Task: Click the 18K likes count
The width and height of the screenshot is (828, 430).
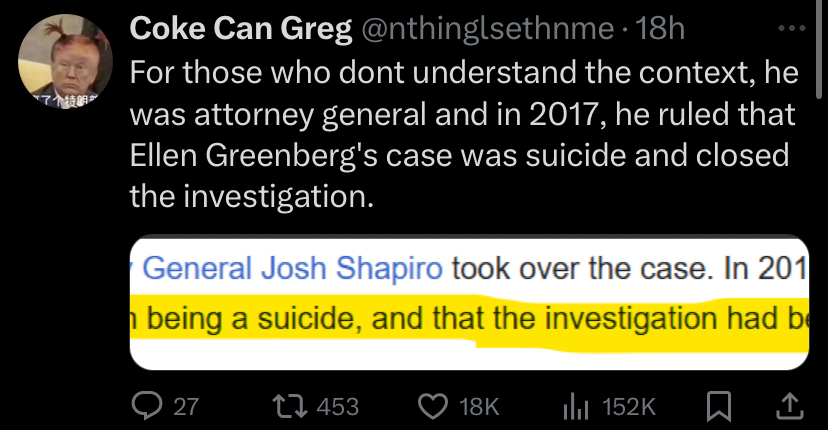Action: coord(479,407)
